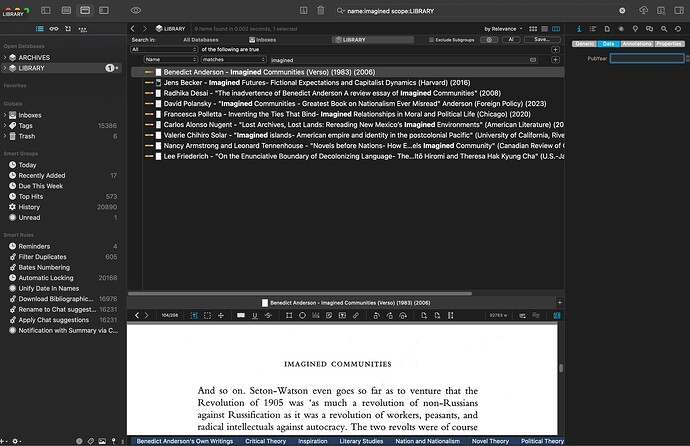Open the by Relevance sort dropdown
Screen dimensions: 690x446
[x=503, y=29]
